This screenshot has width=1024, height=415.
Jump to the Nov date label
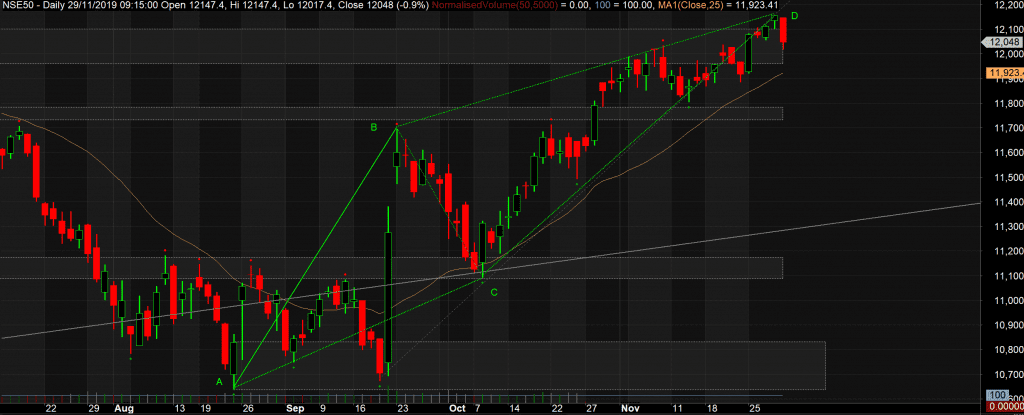[630, 409]
